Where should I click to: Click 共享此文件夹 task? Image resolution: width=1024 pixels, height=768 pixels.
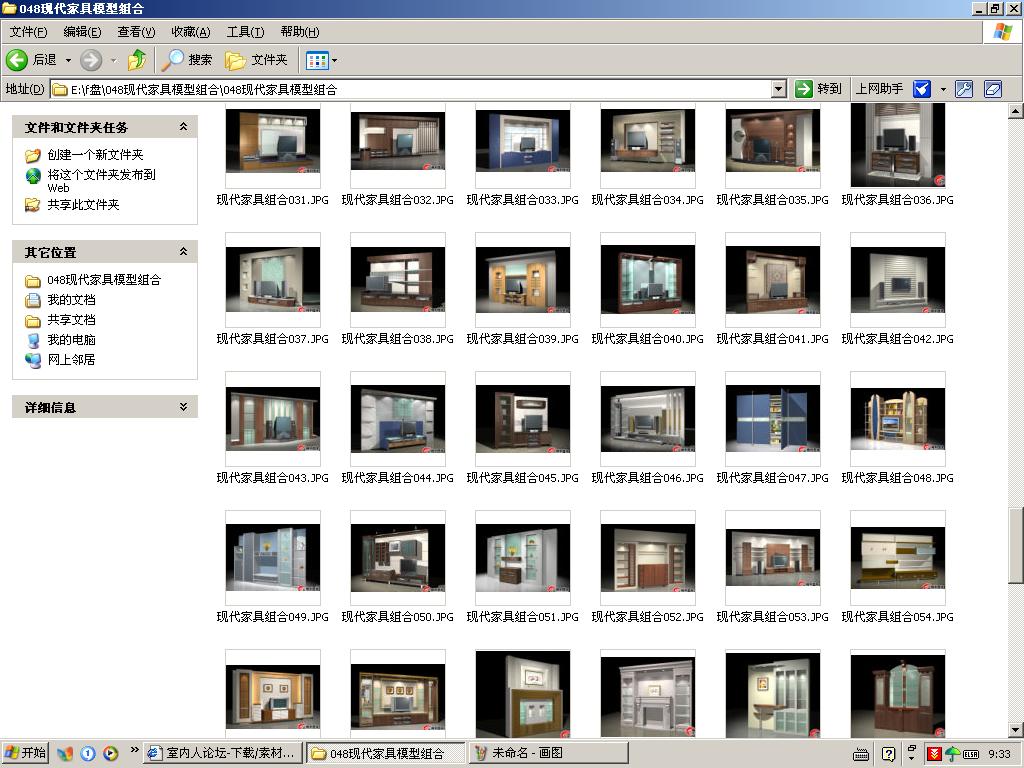point(83,205)
